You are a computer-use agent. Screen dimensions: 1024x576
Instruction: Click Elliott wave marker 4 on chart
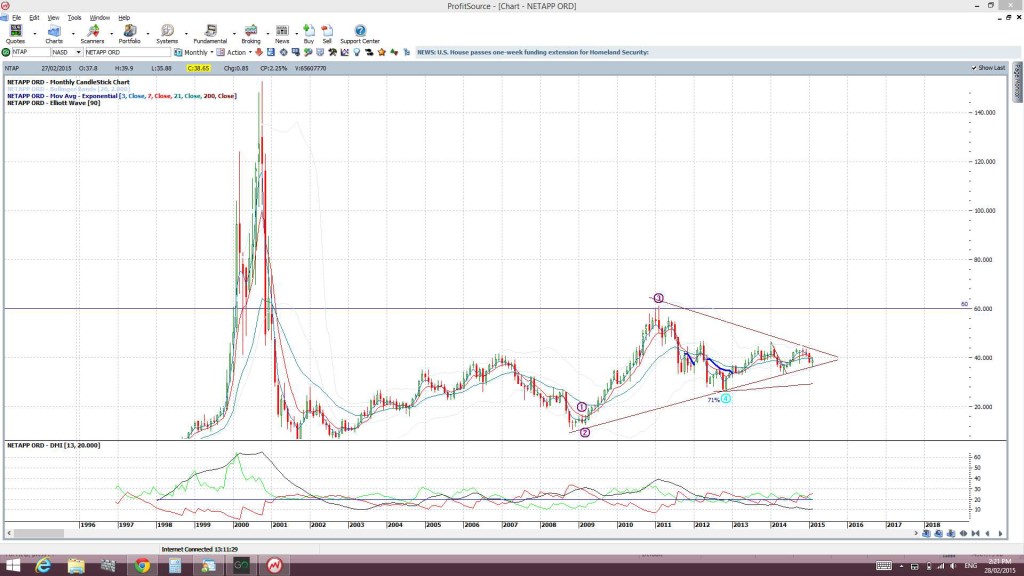[726, 398]
